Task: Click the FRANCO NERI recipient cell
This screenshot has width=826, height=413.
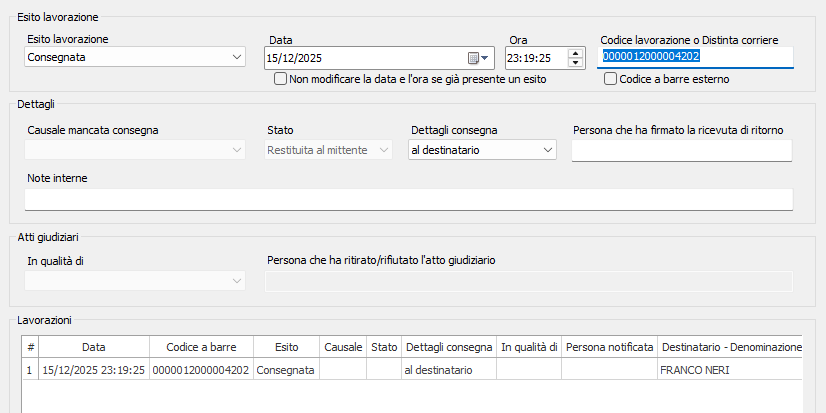Action: (x=729, y=370)
